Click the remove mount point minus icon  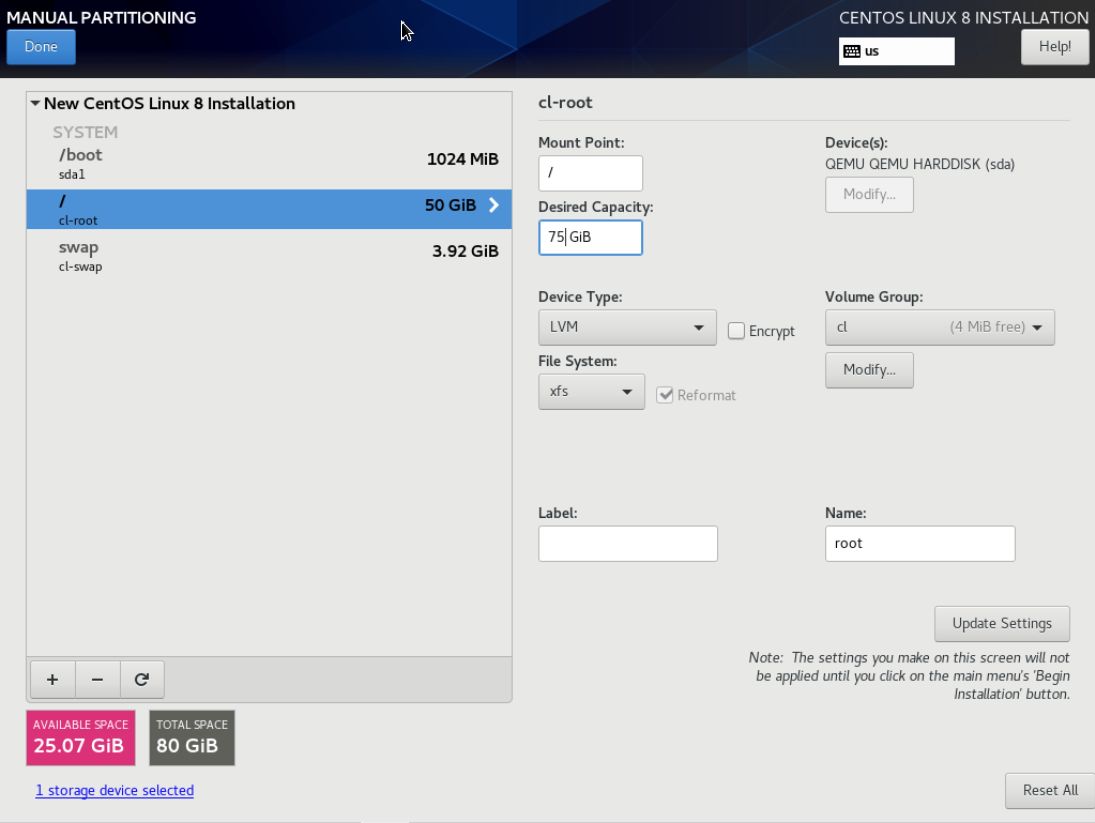click(97, 680)
